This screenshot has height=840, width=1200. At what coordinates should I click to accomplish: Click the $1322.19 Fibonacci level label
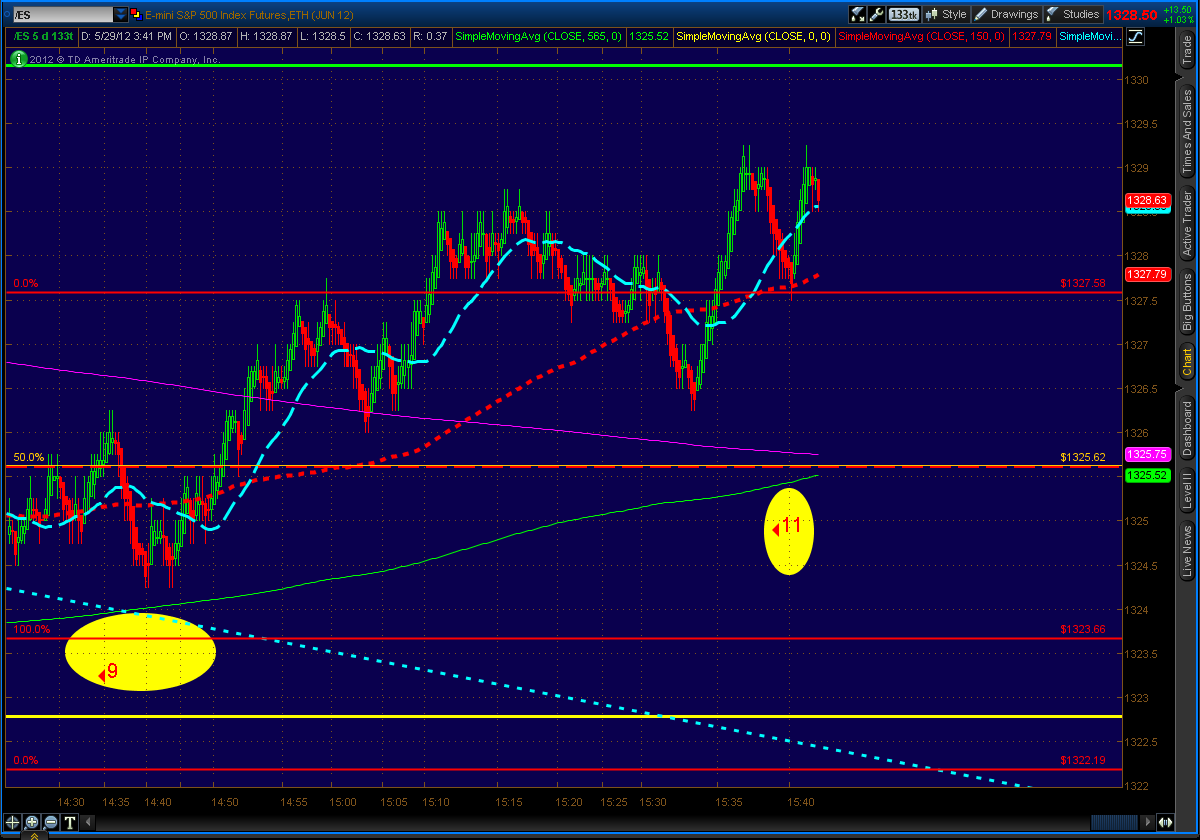1084,761
